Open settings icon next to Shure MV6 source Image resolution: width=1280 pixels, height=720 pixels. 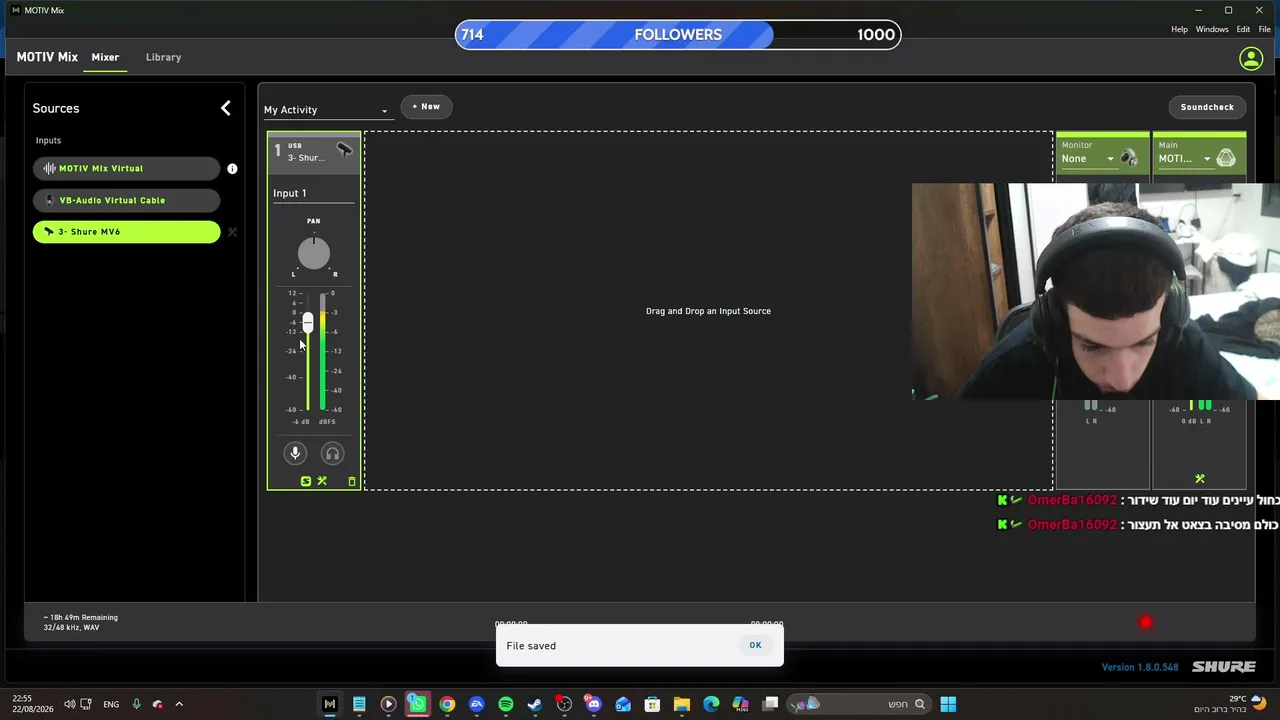pos(232,232)
